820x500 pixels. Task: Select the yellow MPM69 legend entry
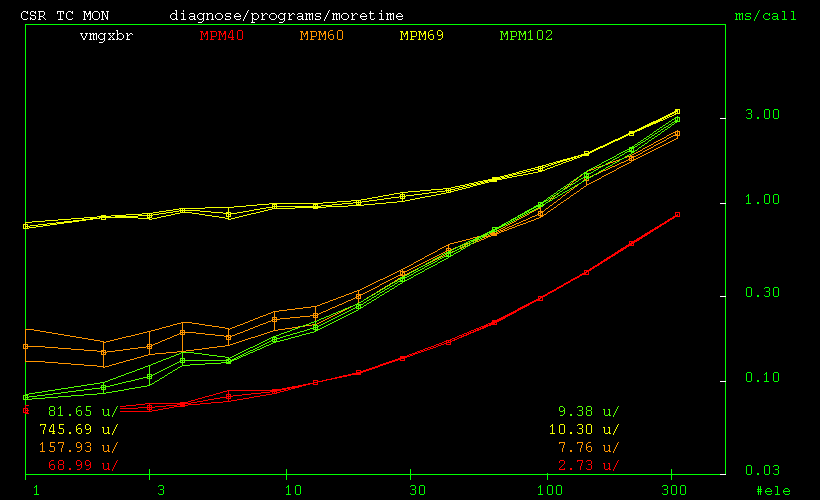pyautogui.click(x=422, y=36)
